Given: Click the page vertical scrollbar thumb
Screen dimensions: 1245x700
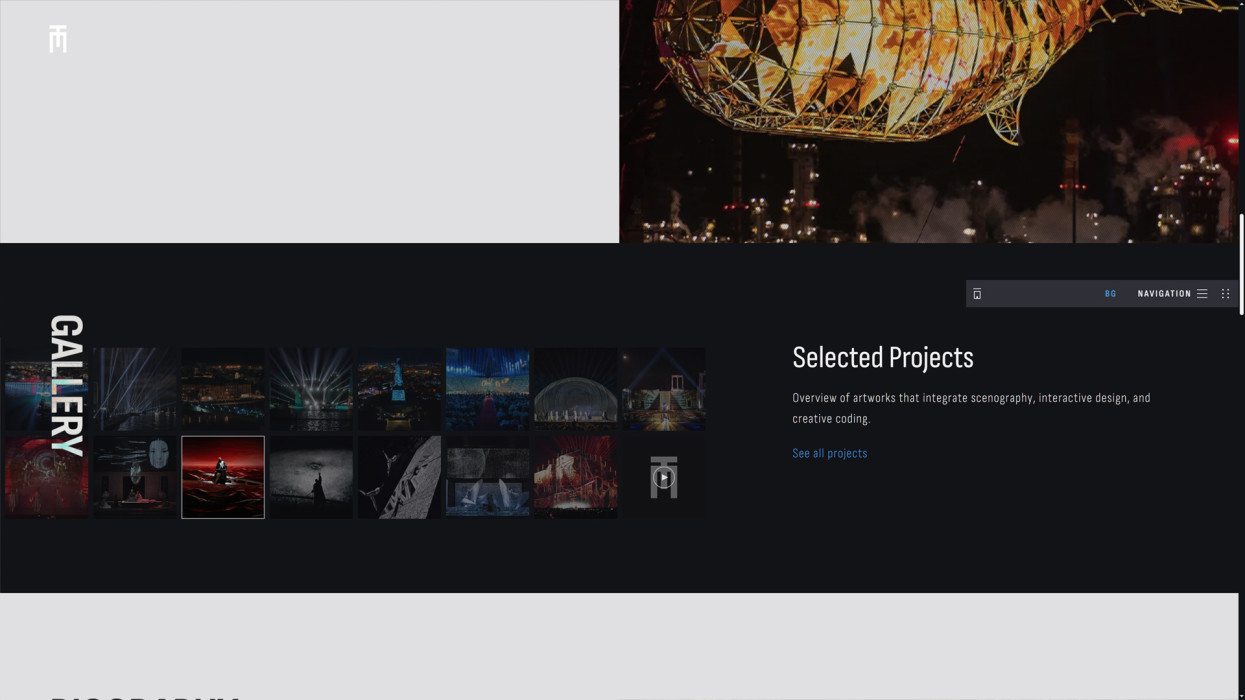Looking at the screenshot, I should [x=1241, y=264].
